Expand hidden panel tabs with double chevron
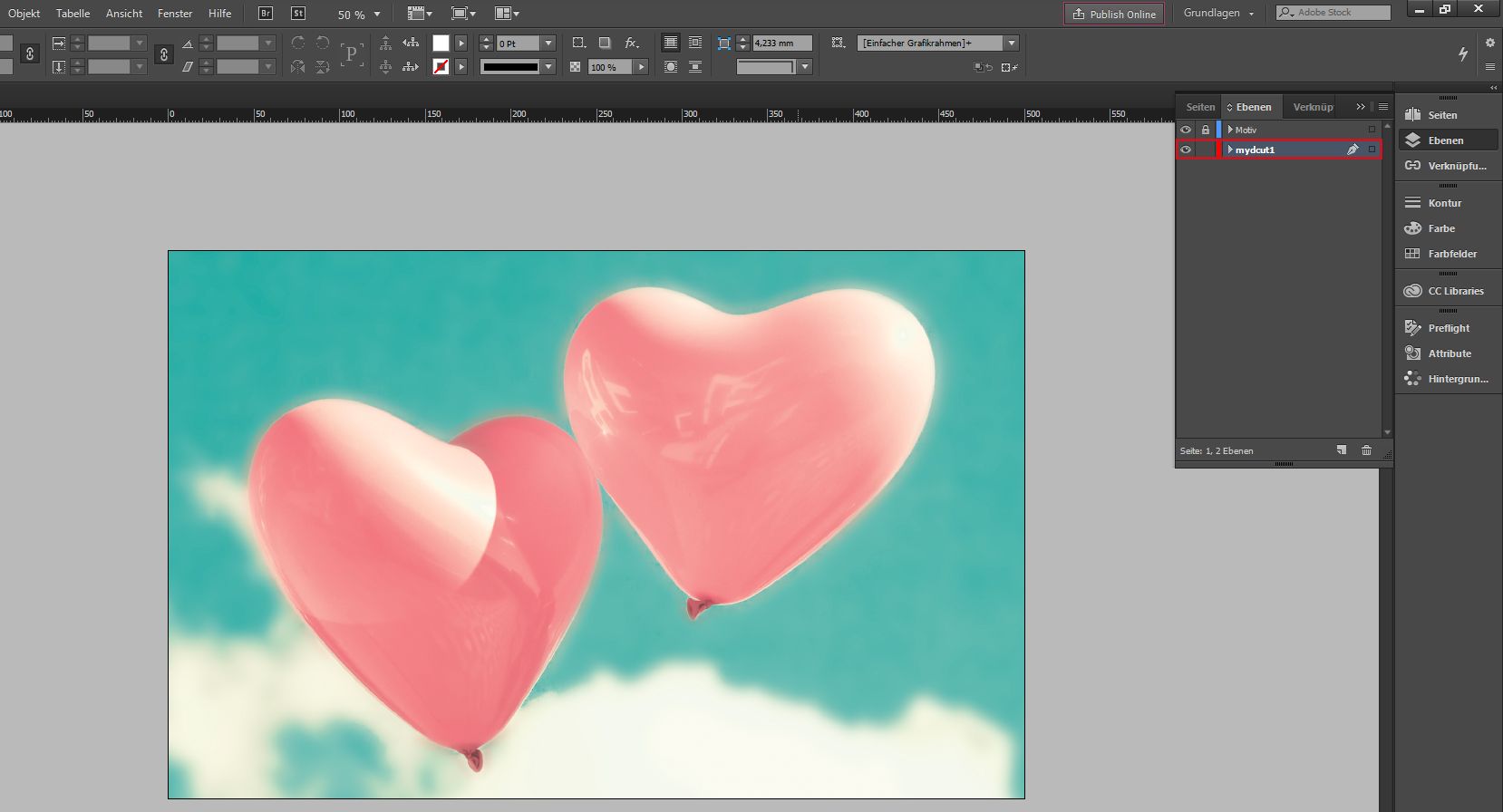Viewport: 1503px width, 812px height. click(1361, 107)
